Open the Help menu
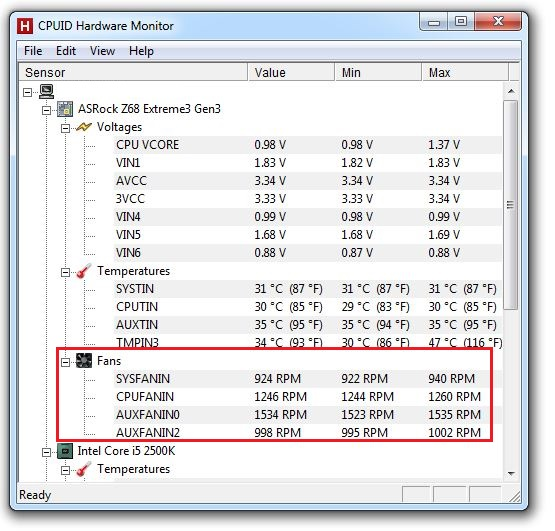 141,51
